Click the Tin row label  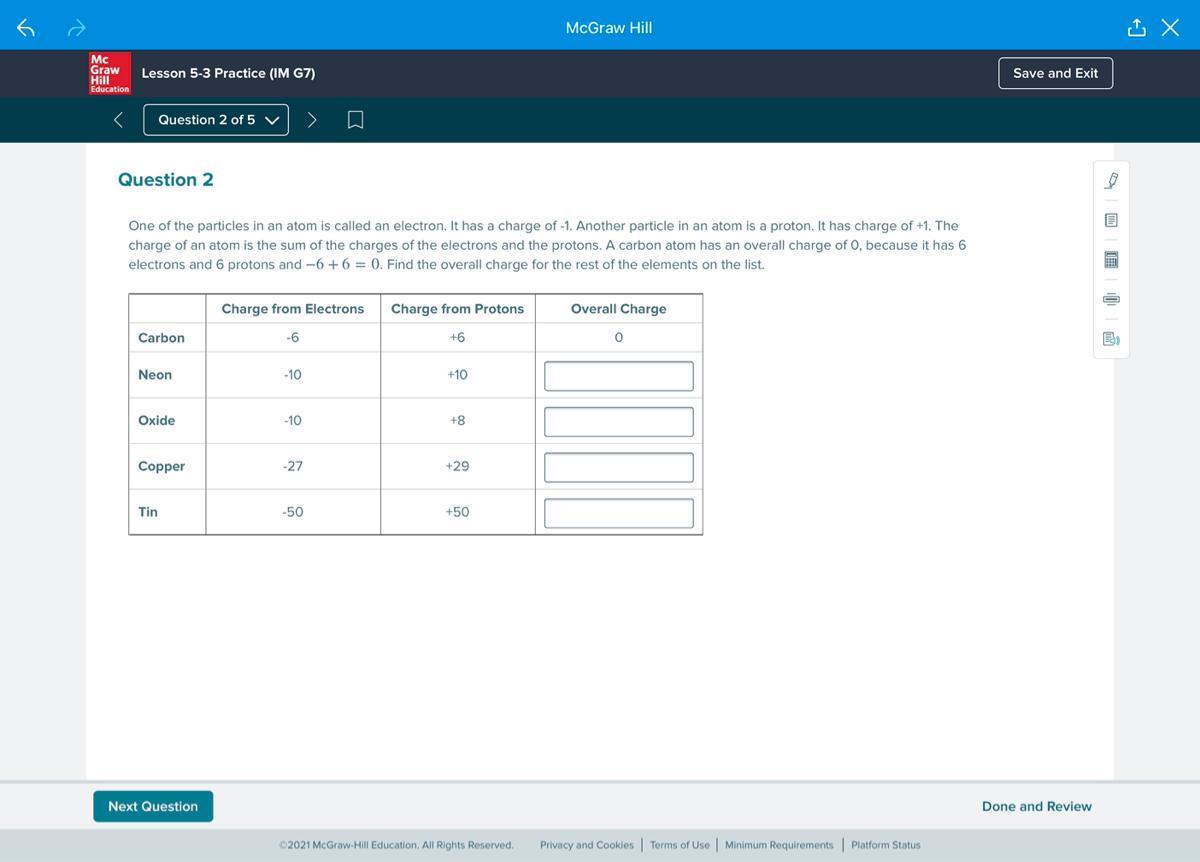148,512
